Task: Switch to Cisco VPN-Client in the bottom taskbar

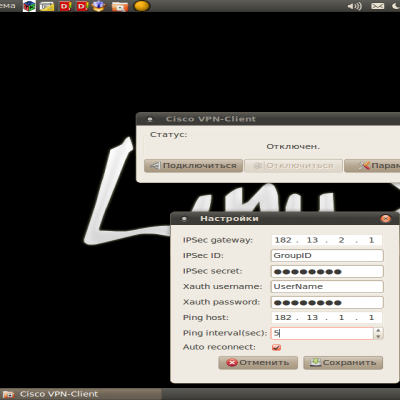Action: point(81,394)
